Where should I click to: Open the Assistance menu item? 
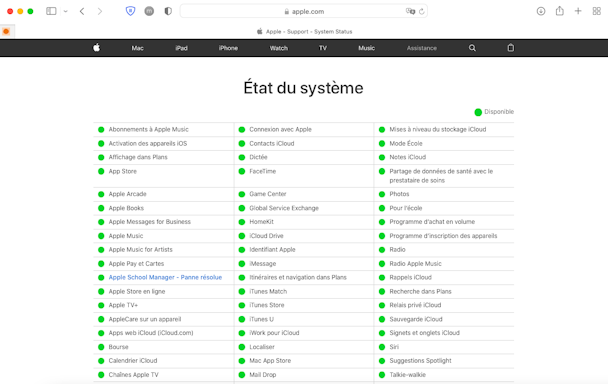click(x=422, y=48)
